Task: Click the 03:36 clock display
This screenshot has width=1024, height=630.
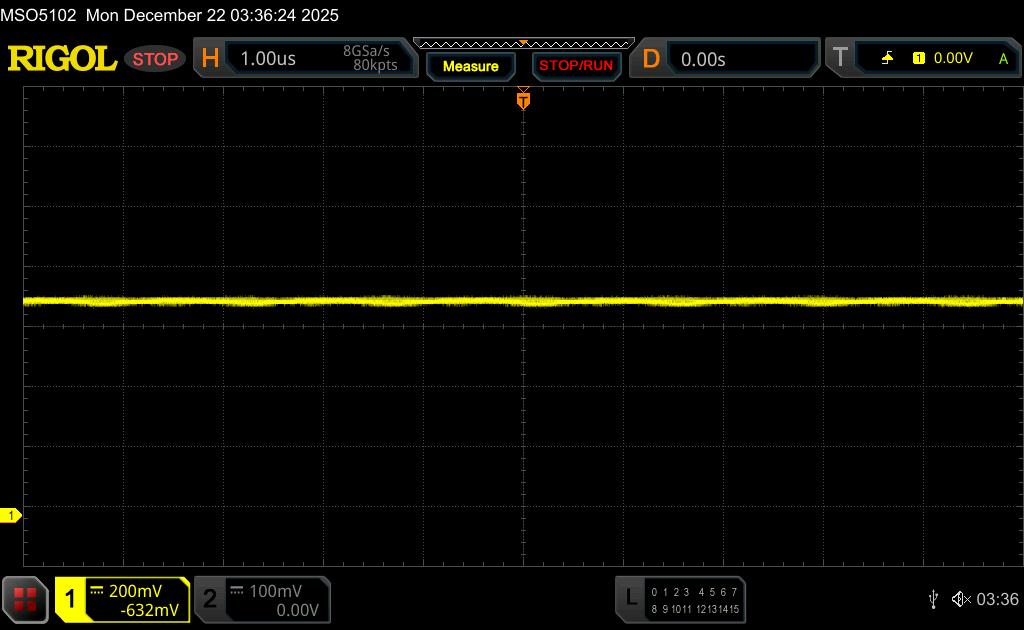Action: pos(997,599)
